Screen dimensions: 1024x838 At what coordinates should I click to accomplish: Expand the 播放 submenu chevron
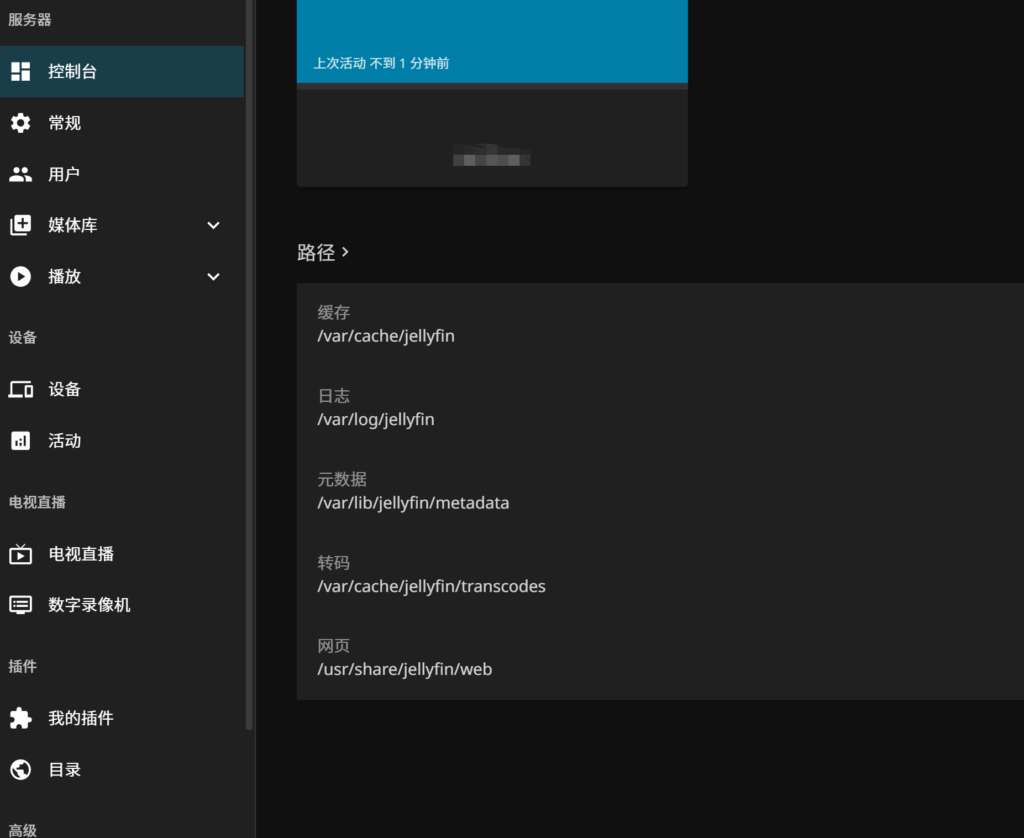(x=213, y=276)
